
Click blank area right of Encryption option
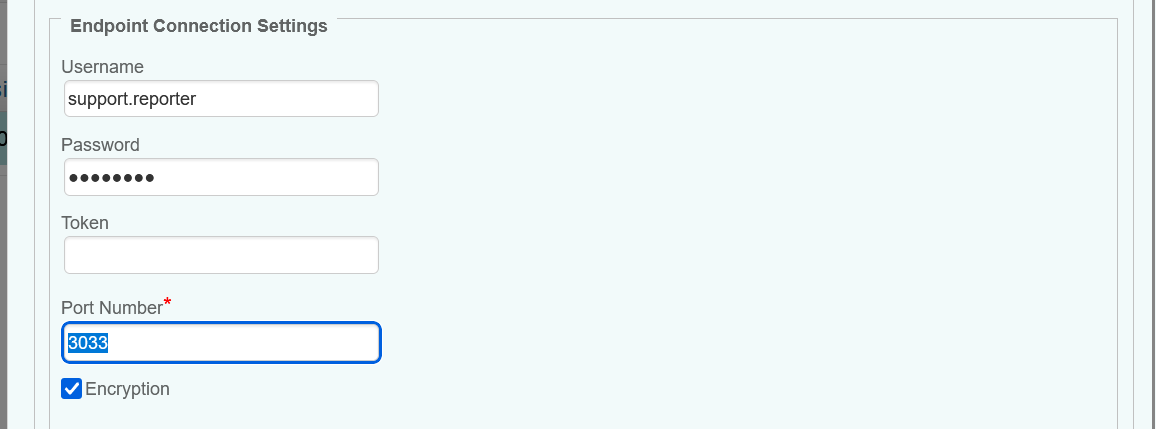click(600, 389)
